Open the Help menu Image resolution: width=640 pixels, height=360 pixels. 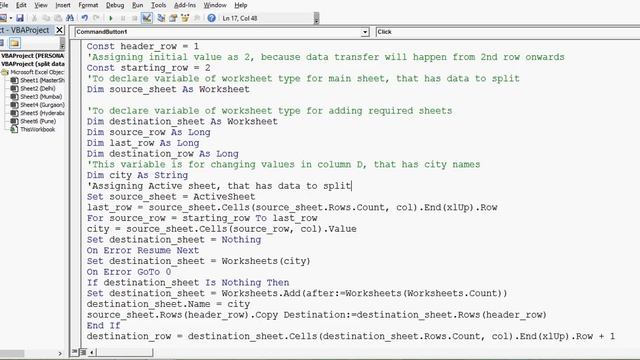[241, 5]
